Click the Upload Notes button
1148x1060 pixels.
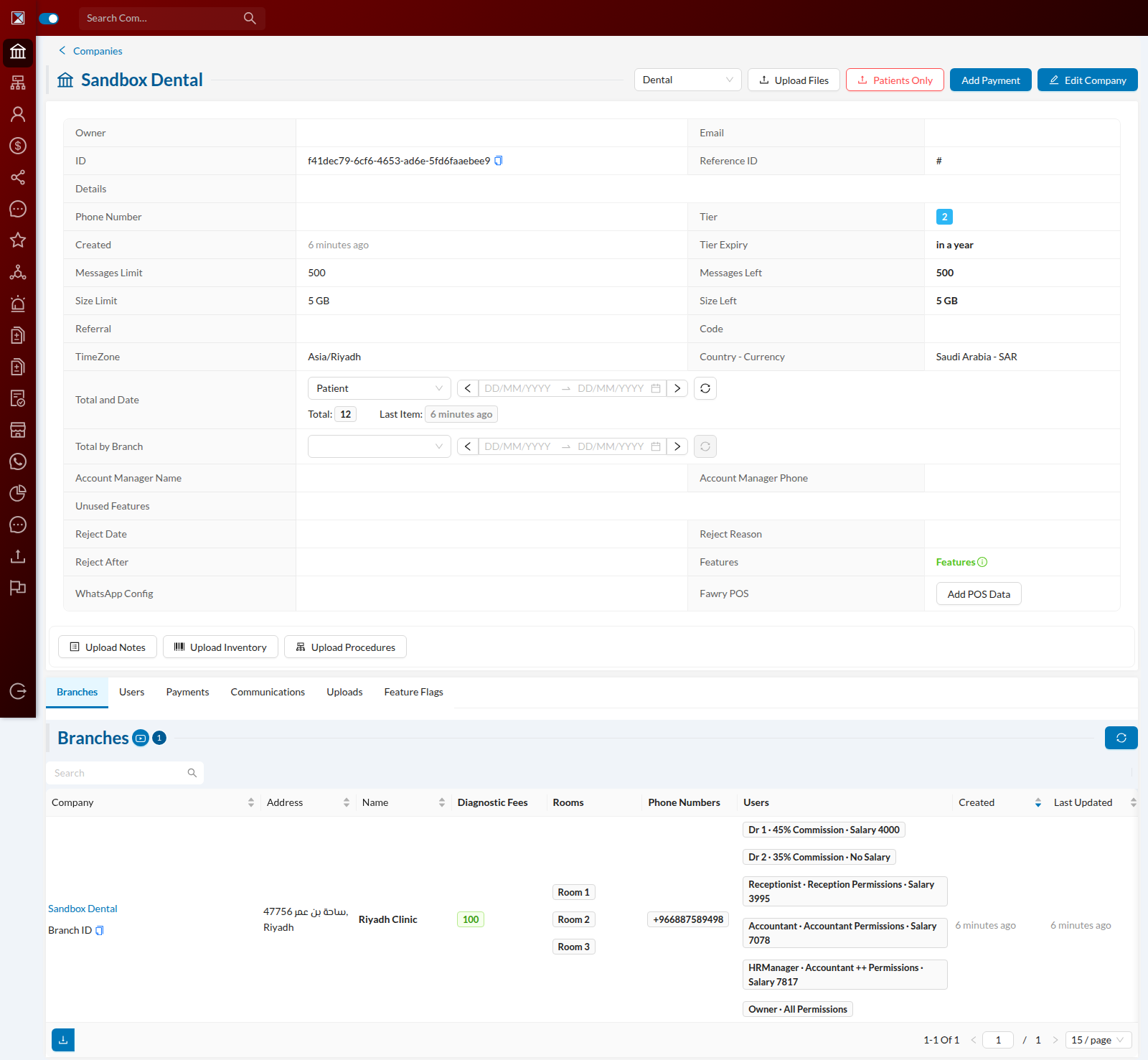pos(108,647)
